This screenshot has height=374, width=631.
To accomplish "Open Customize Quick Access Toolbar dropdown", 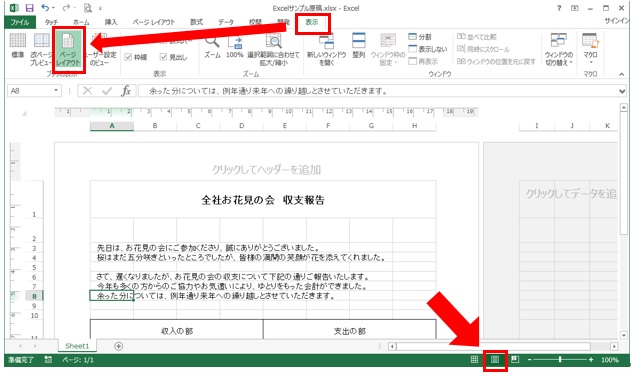I will tap(100, 8).
